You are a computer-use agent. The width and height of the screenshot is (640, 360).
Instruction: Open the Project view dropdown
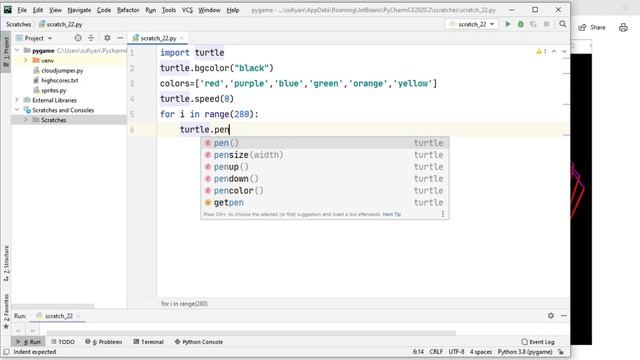tap(34, 38)
